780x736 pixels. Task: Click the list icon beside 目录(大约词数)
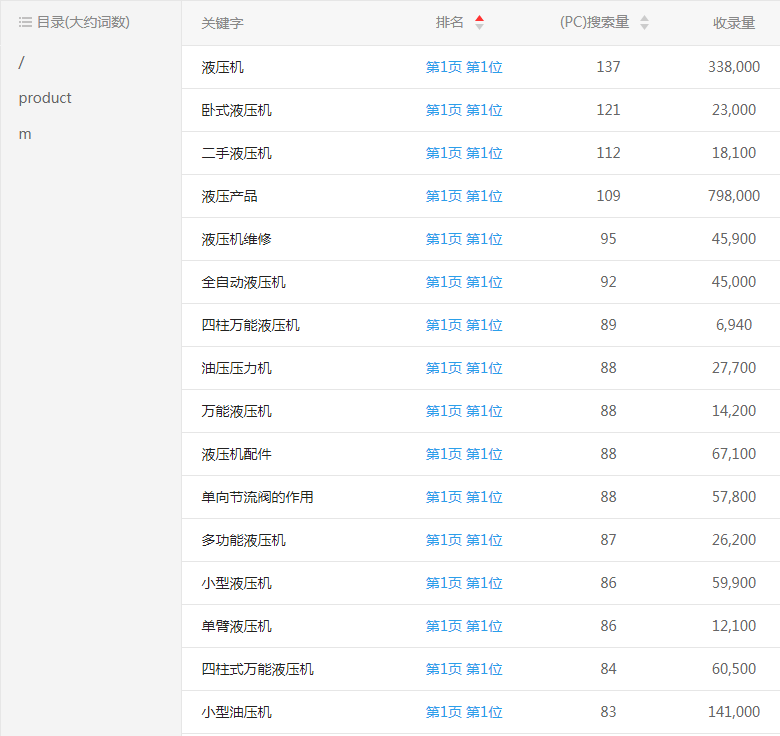pos(25,22)
